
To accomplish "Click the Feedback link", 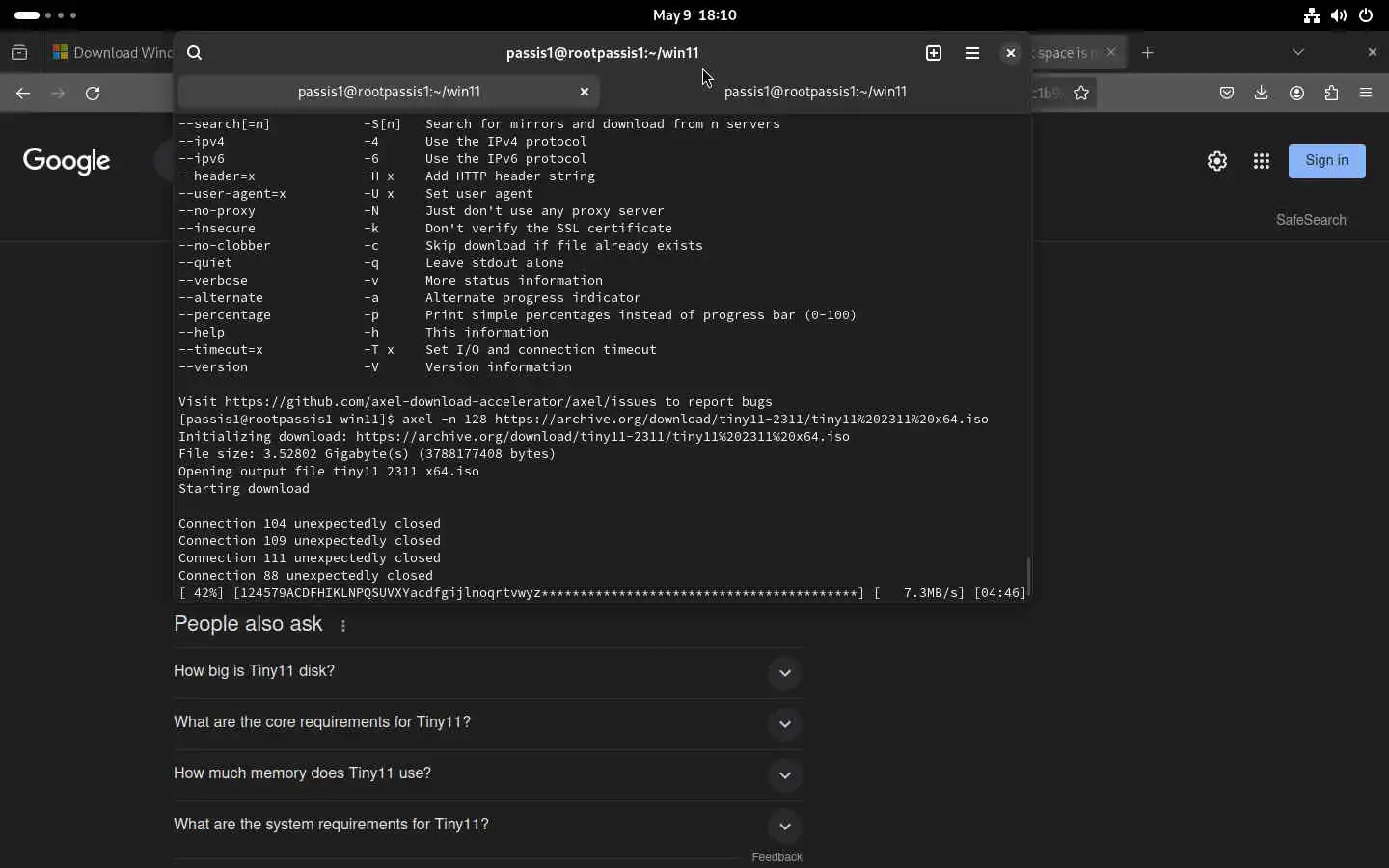I will pyautogui.click(x=776, y=857).
